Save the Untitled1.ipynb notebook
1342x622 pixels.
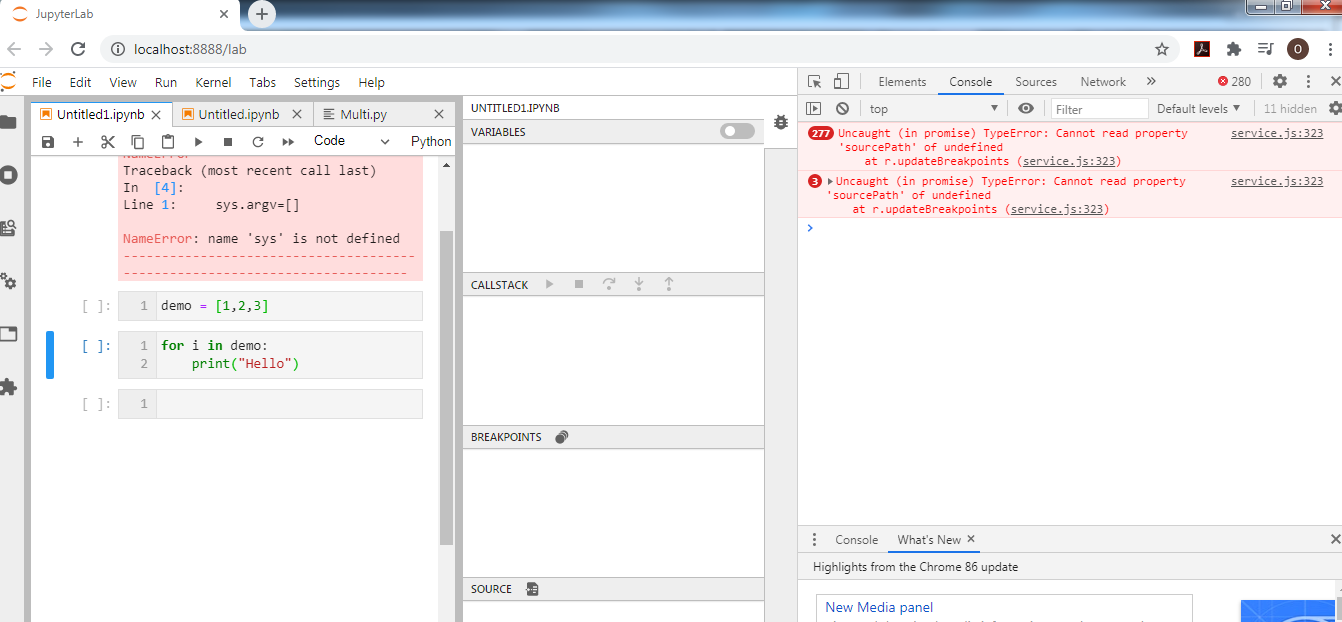pos(47,141)
